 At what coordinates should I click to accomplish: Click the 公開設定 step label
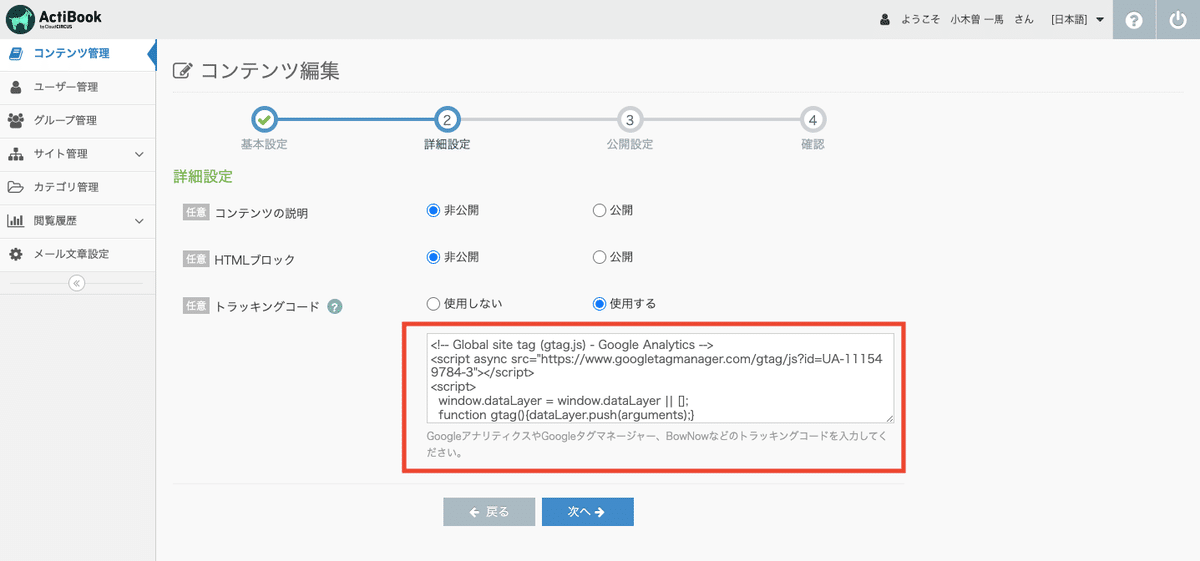[629, 144]
